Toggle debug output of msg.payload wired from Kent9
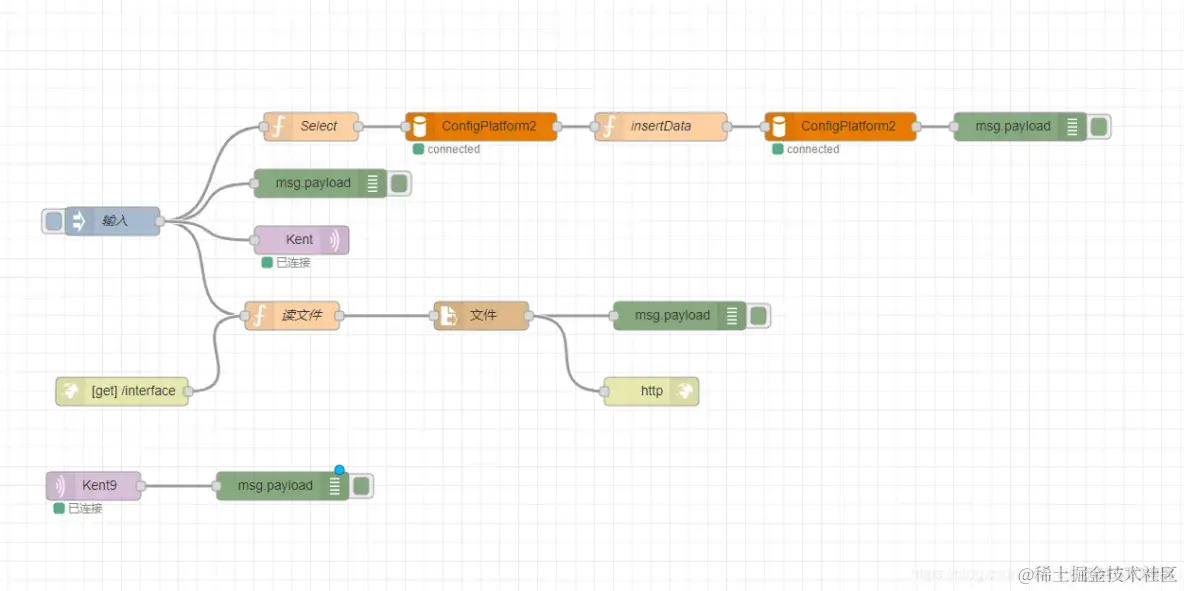Viewport: 1184px width, 591px height. click(361, 486)
